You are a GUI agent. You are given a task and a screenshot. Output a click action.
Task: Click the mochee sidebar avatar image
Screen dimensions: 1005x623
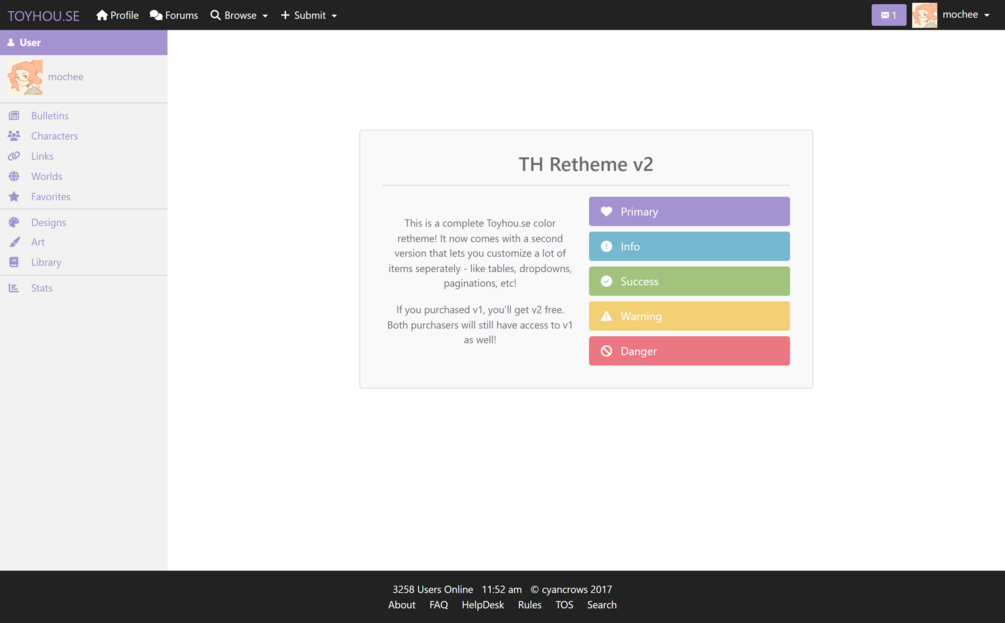click(x=25, y=77)
